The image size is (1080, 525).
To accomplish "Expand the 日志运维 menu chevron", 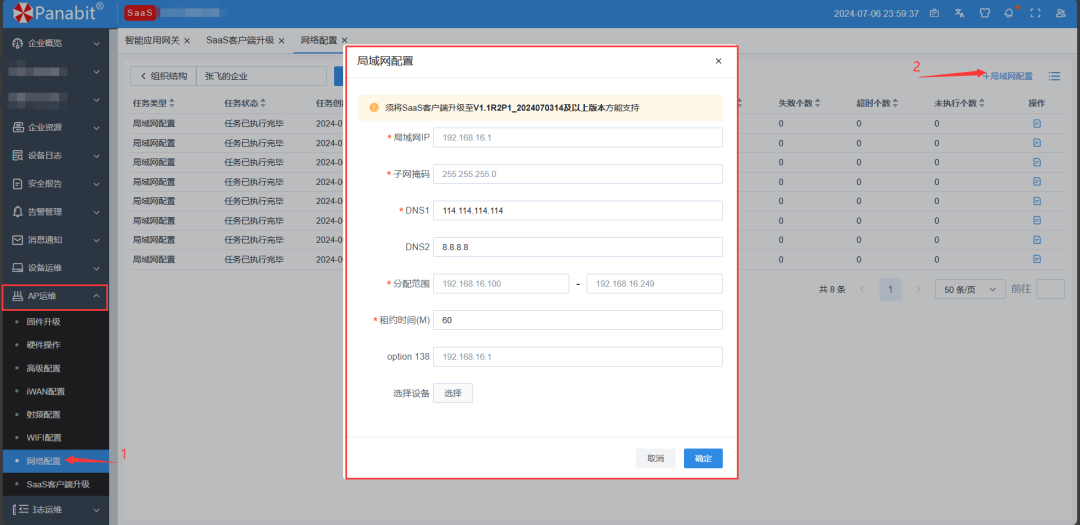I will coord(96,510).
